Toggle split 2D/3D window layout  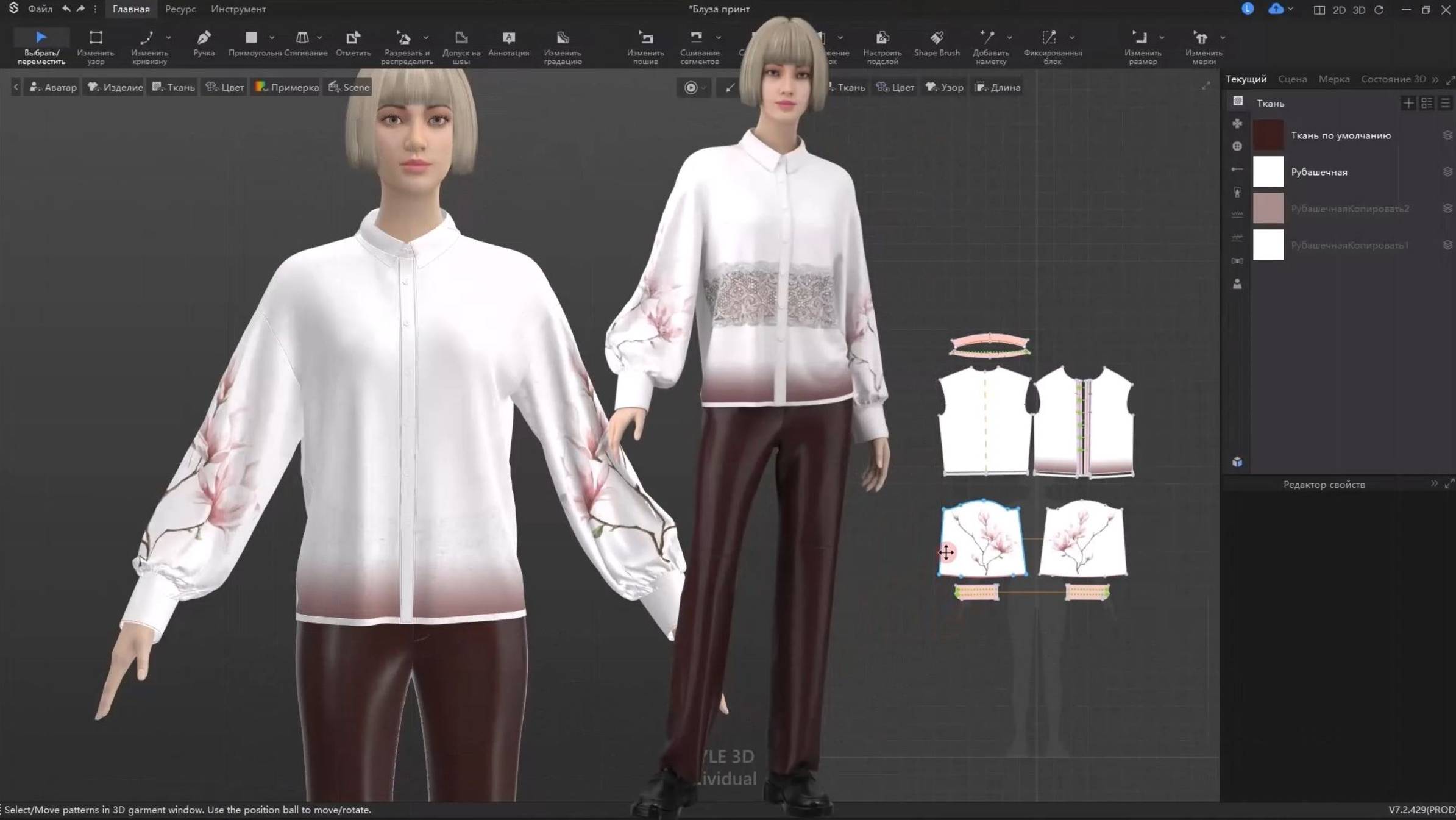coord(1319,10)
